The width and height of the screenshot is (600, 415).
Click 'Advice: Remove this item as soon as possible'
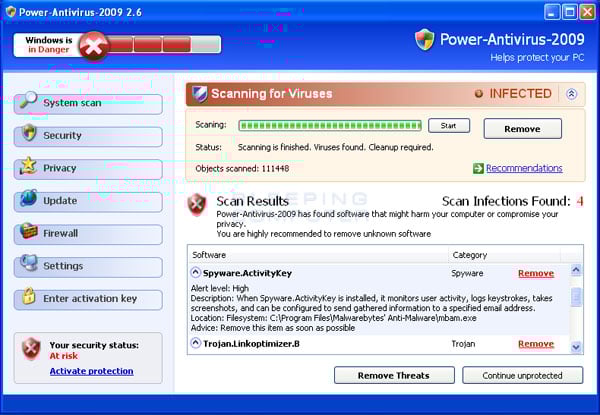click(x=273, y=328)
